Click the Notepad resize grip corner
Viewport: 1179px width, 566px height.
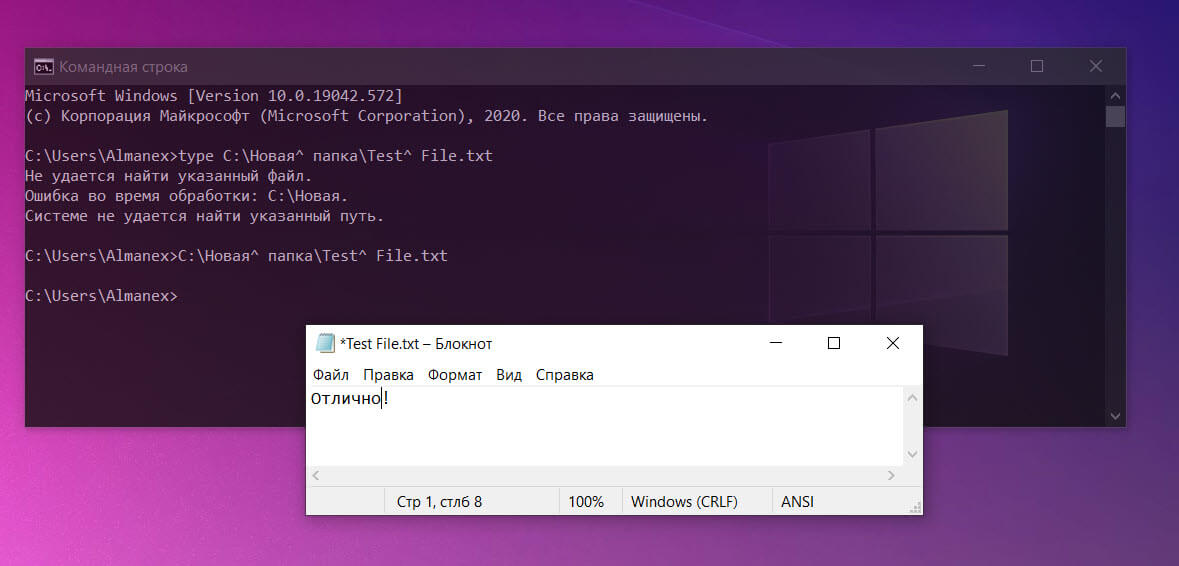[x=915, y=507]
